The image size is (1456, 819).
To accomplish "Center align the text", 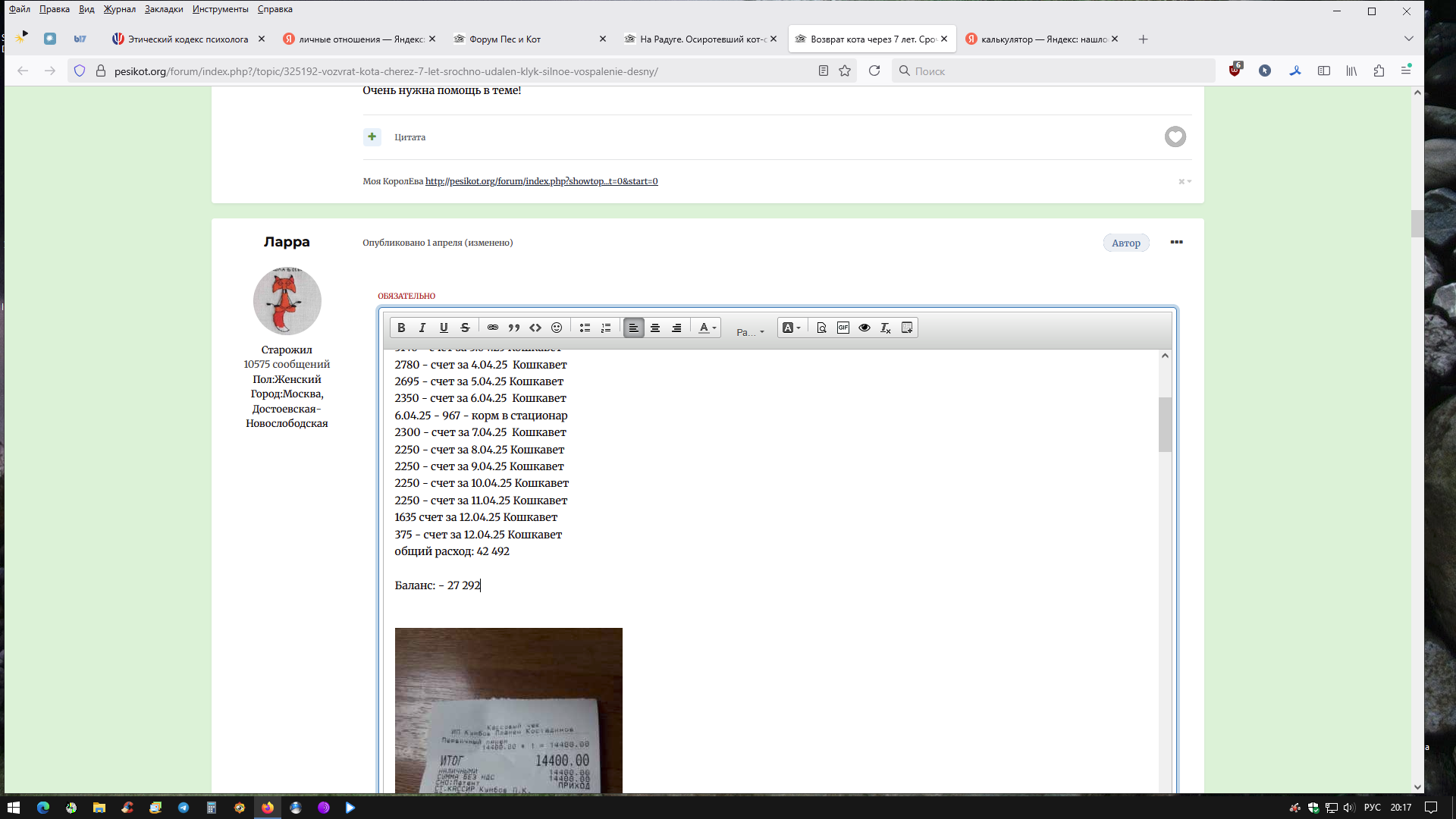I will point(655,328).
